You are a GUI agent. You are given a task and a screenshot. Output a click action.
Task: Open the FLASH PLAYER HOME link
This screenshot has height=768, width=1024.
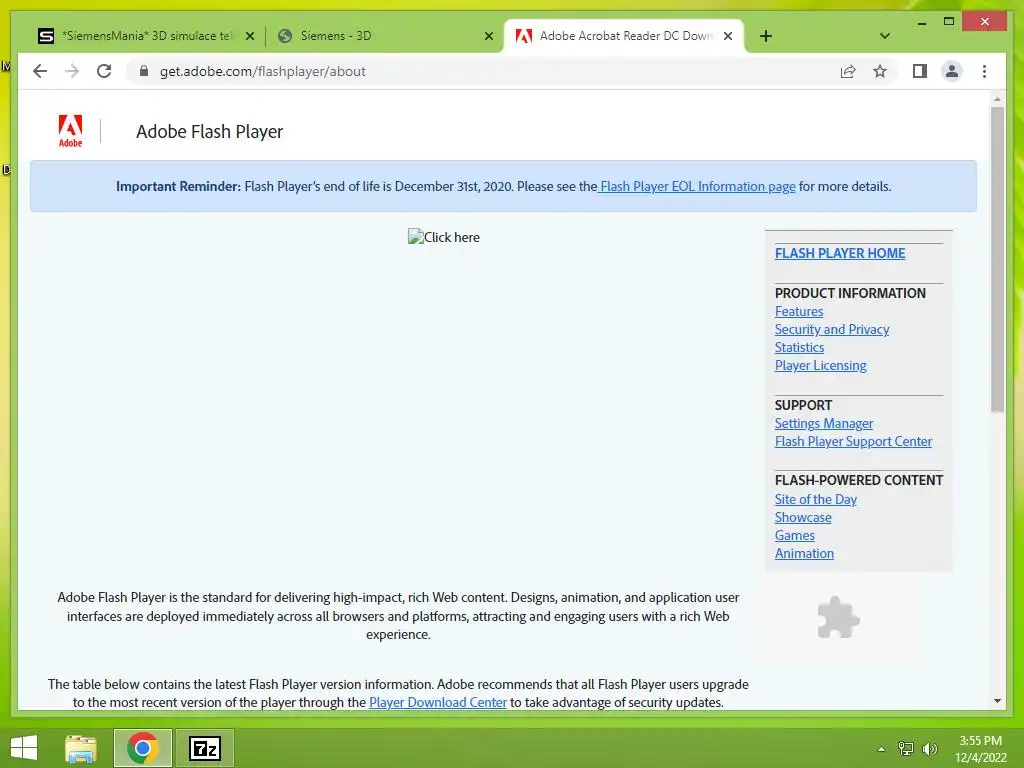[840, 253]
